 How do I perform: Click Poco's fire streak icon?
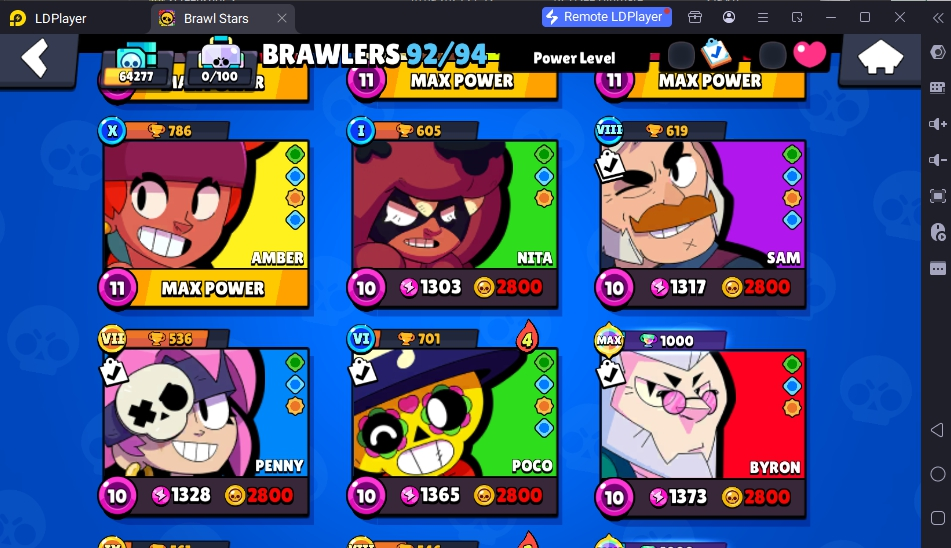pos(527,336)
